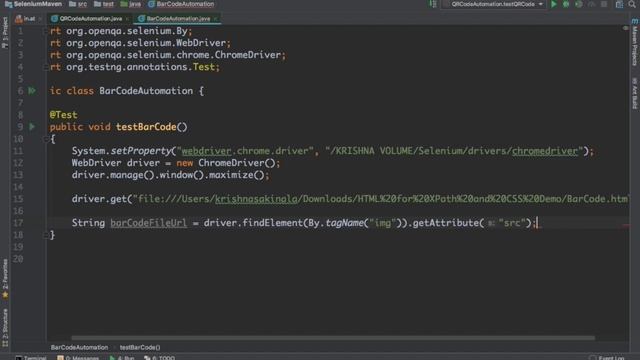The image size is (640, 360).
Task: Click BarCodeAutomation class in the top navigation bar
Action: pyautogui.click(x=181, y=4)
